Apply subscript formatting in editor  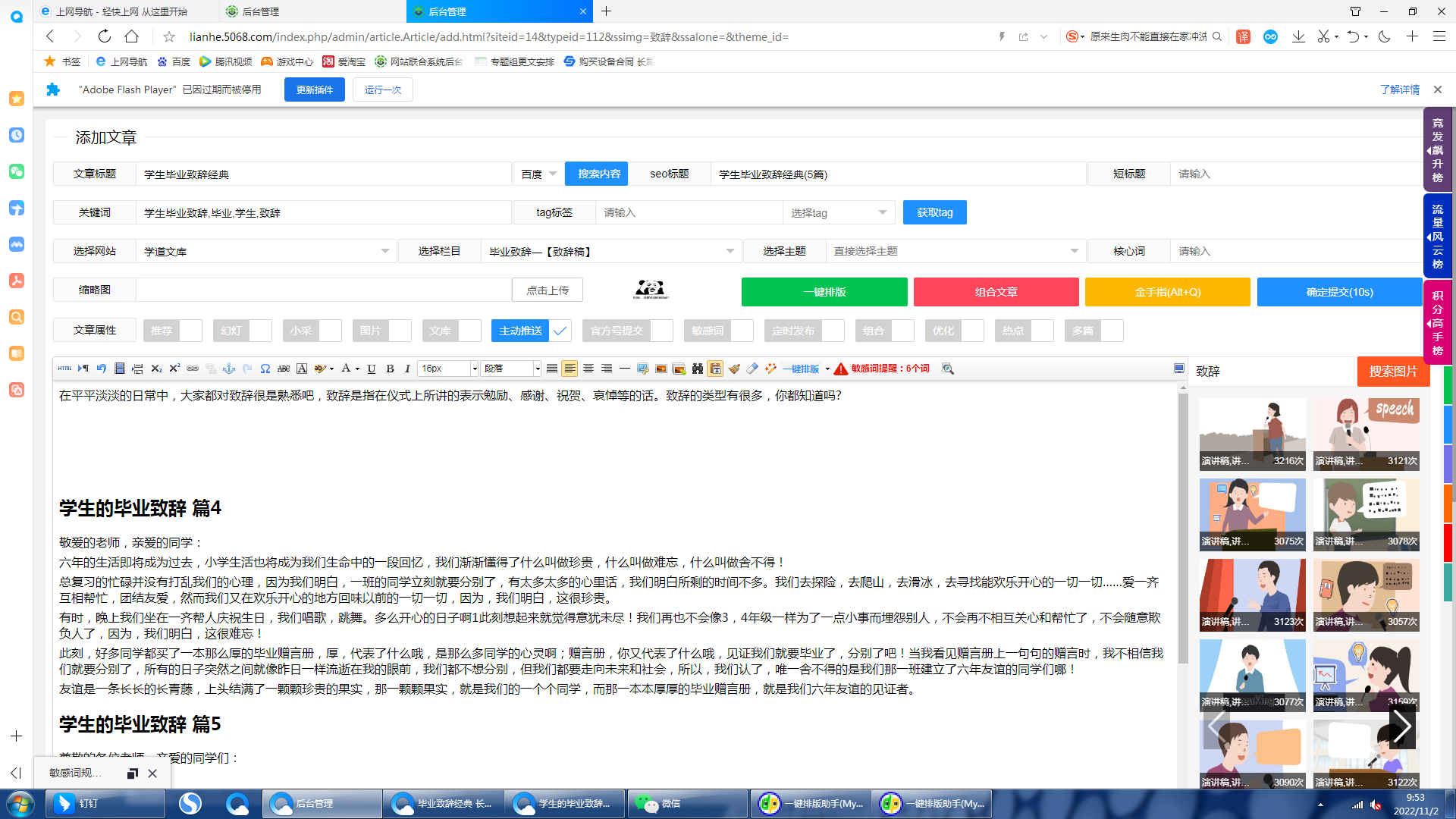156,369
